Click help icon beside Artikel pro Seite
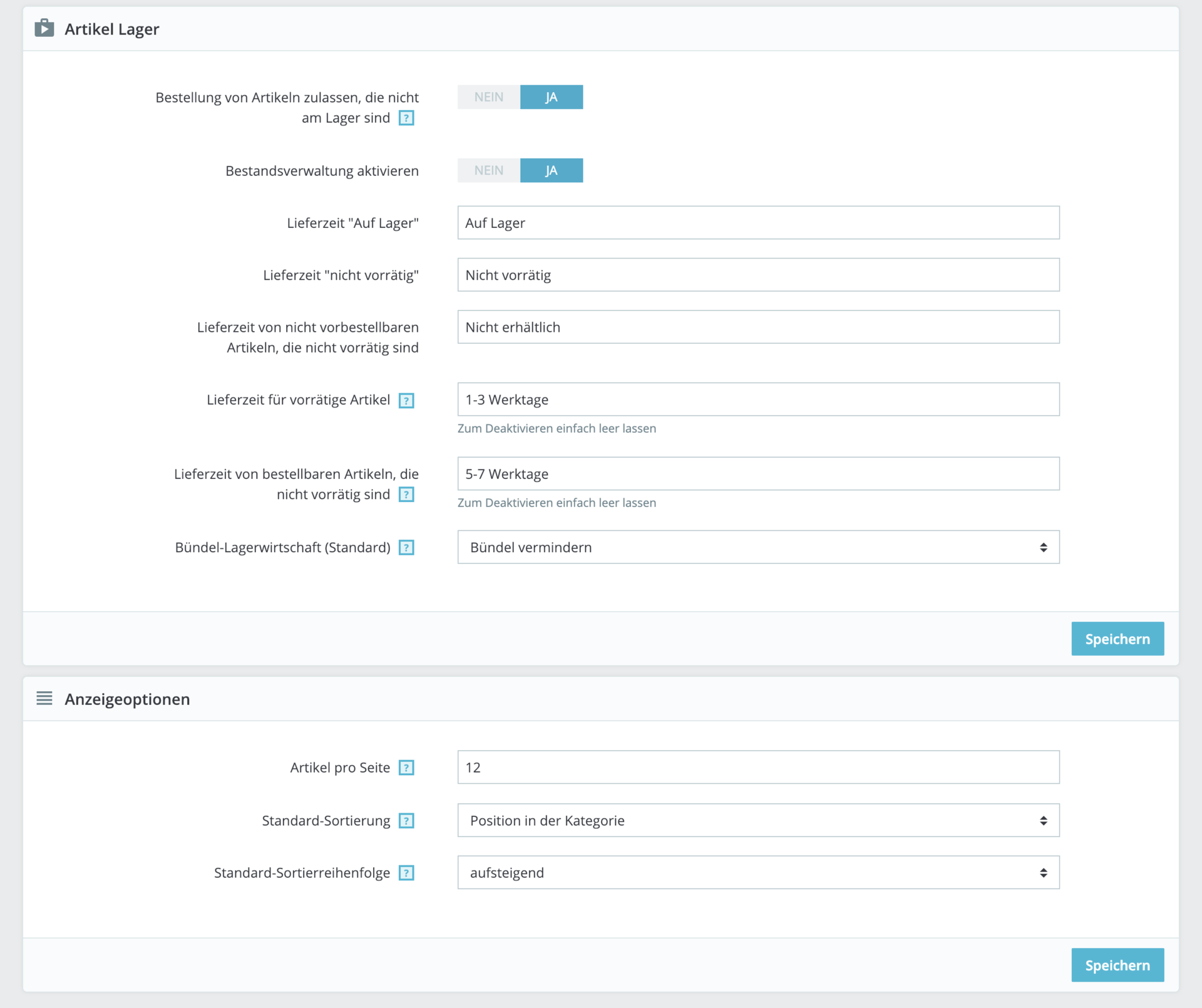This screenshot has width=1202, height=1008. (x=406, y=768)
